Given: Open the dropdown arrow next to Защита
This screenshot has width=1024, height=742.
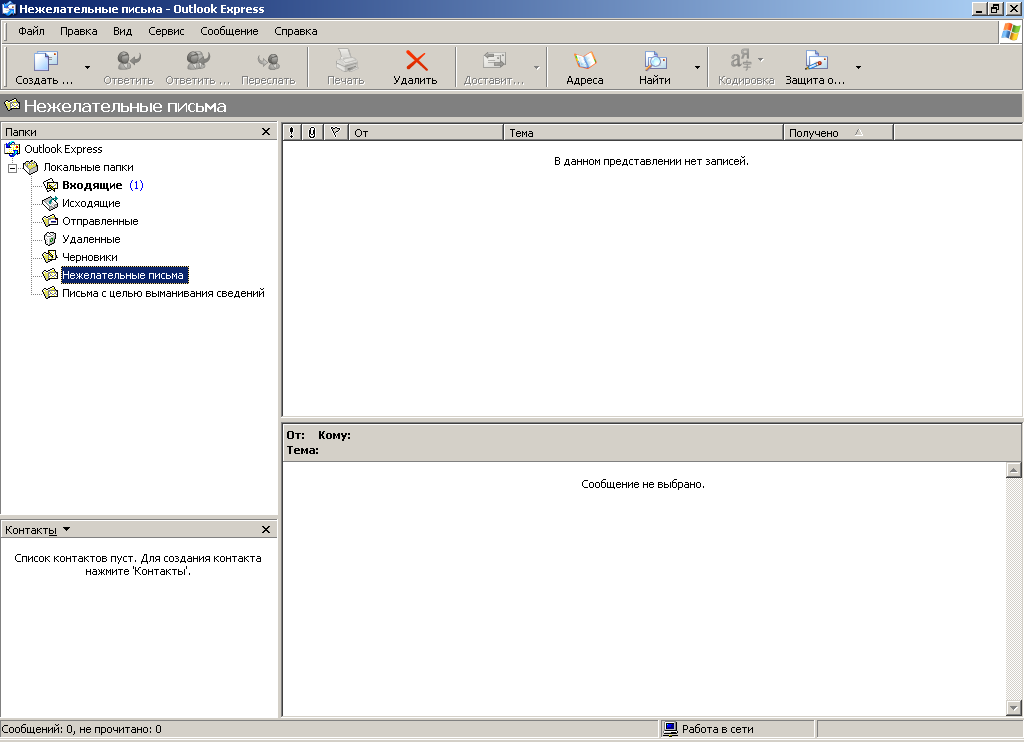Looking at the screenshot, I should [858, 67].
